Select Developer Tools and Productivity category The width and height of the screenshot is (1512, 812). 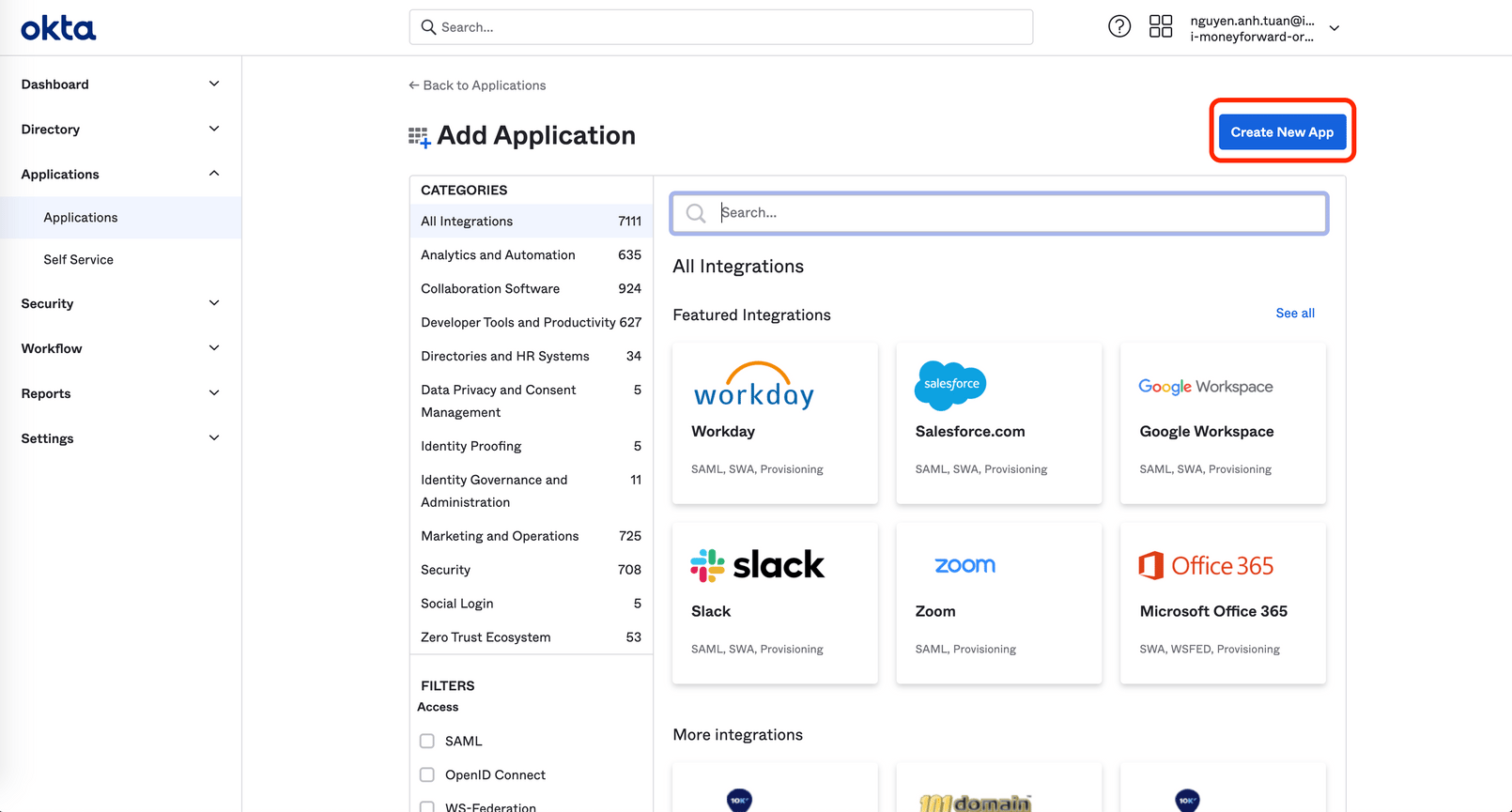tap(531, 323)
